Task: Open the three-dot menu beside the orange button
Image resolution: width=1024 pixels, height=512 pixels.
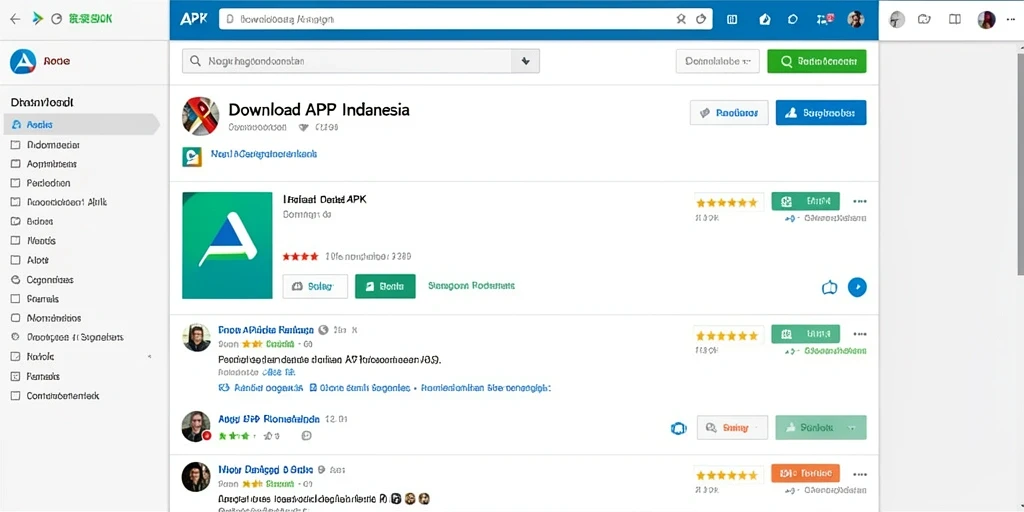Action: click(x=859, y=473)
